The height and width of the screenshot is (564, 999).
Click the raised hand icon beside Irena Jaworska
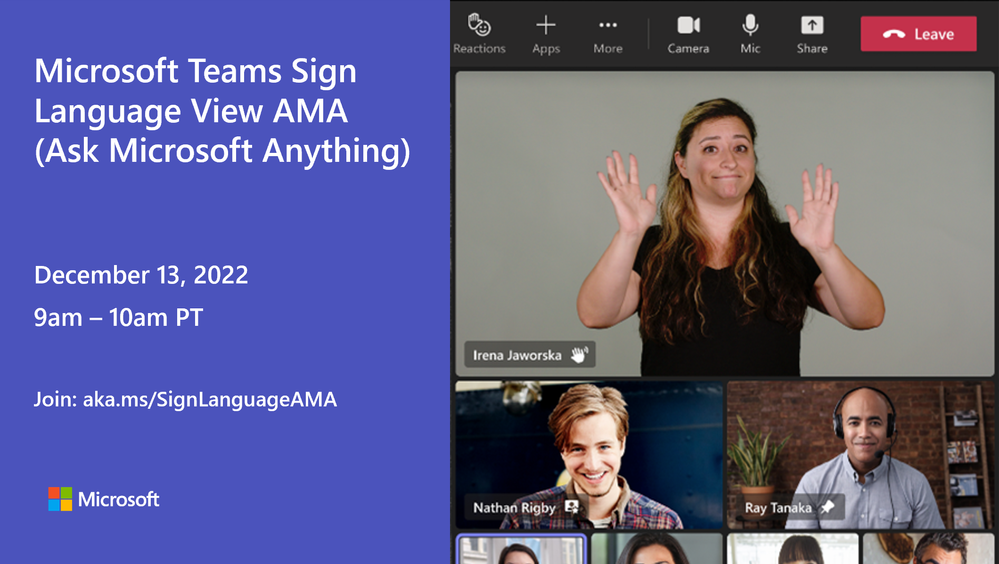[x=579, y=355]
